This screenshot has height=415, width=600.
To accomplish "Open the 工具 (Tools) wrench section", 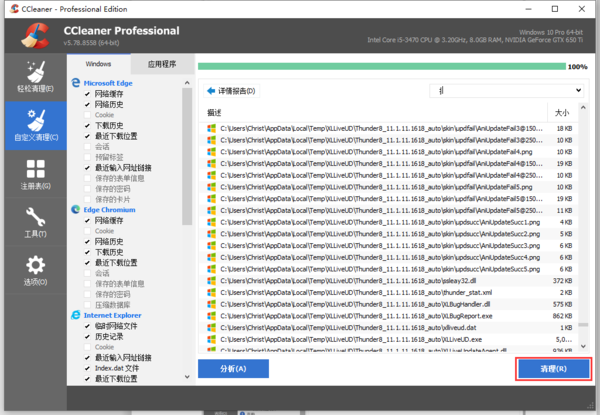I will tap(33, 225).
